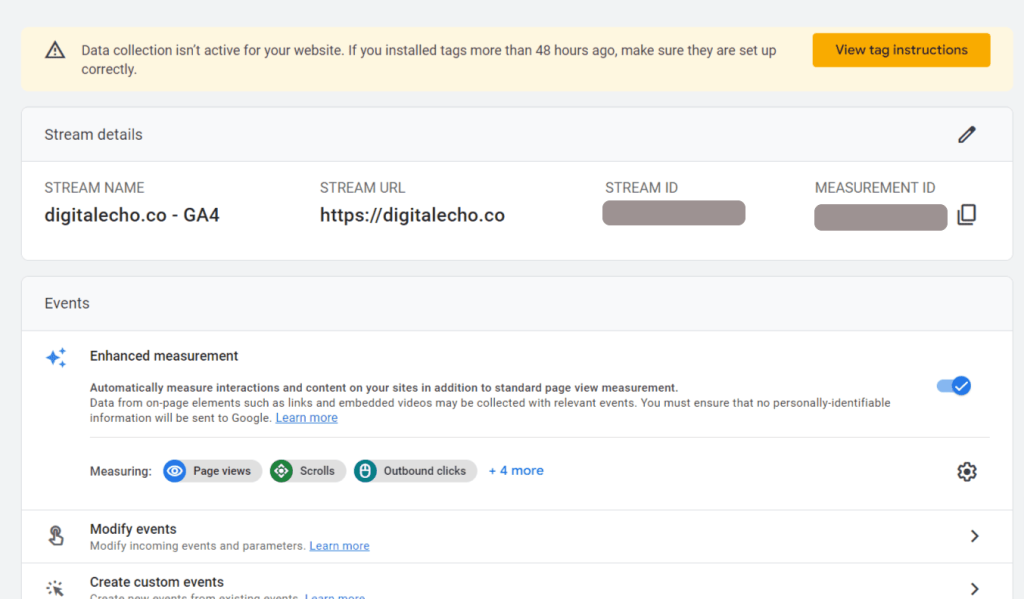Edit stream details with the pencil icon

coord(967,135)
